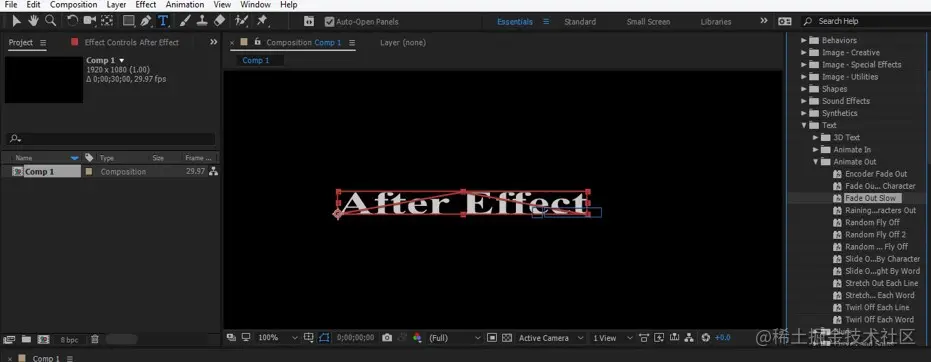This screenshot has height=362, width=931.
Task: Select the Pan Behind anchor point tool
Action: pyautogui.click(x=107, y=21)
